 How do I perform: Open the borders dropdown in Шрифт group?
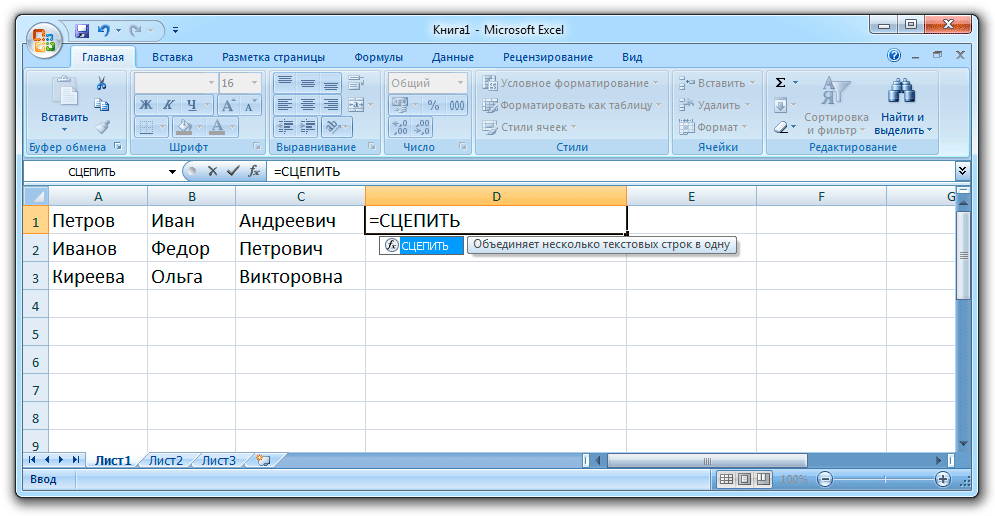162,127
